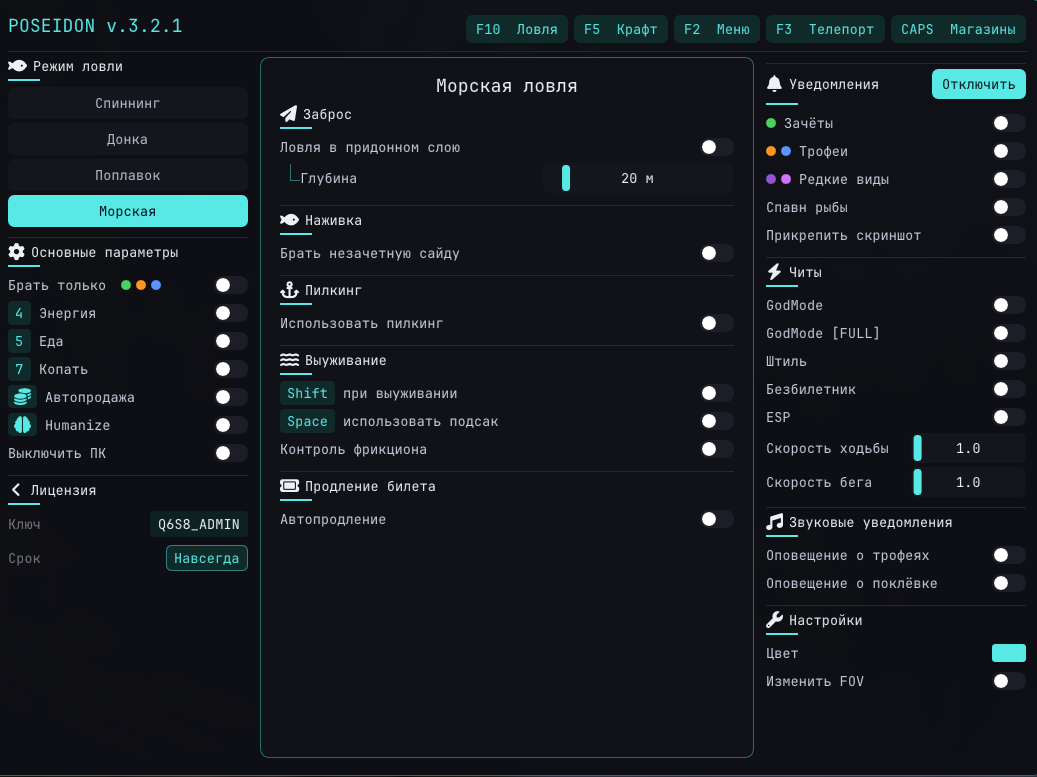The image size is (1037, 777).
Task: Click the F3 Телепорт hotkey button
Action: point(825,29)
